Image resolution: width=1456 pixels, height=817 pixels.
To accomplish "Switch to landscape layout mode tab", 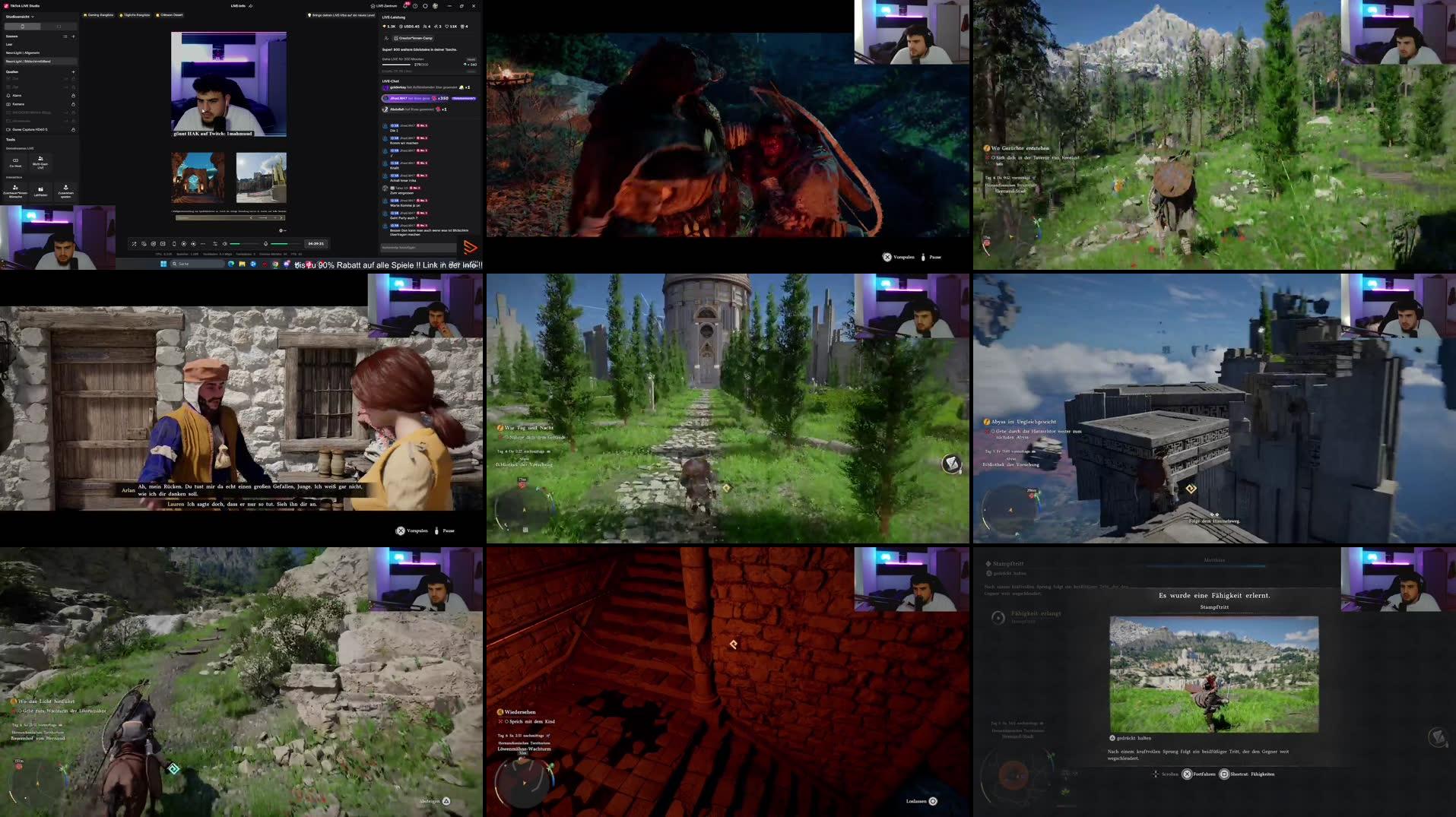I will coord(59,26).
